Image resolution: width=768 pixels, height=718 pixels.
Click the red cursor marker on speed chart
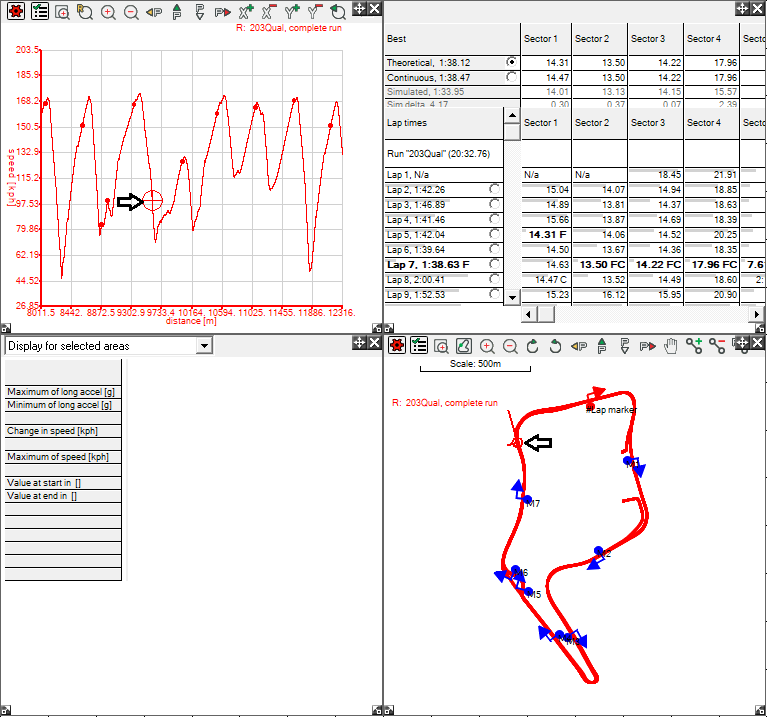(x=152, y=200)
